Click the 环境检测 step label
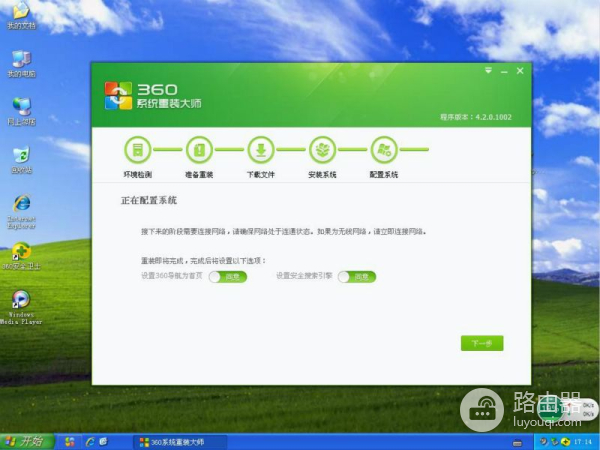 137,175
